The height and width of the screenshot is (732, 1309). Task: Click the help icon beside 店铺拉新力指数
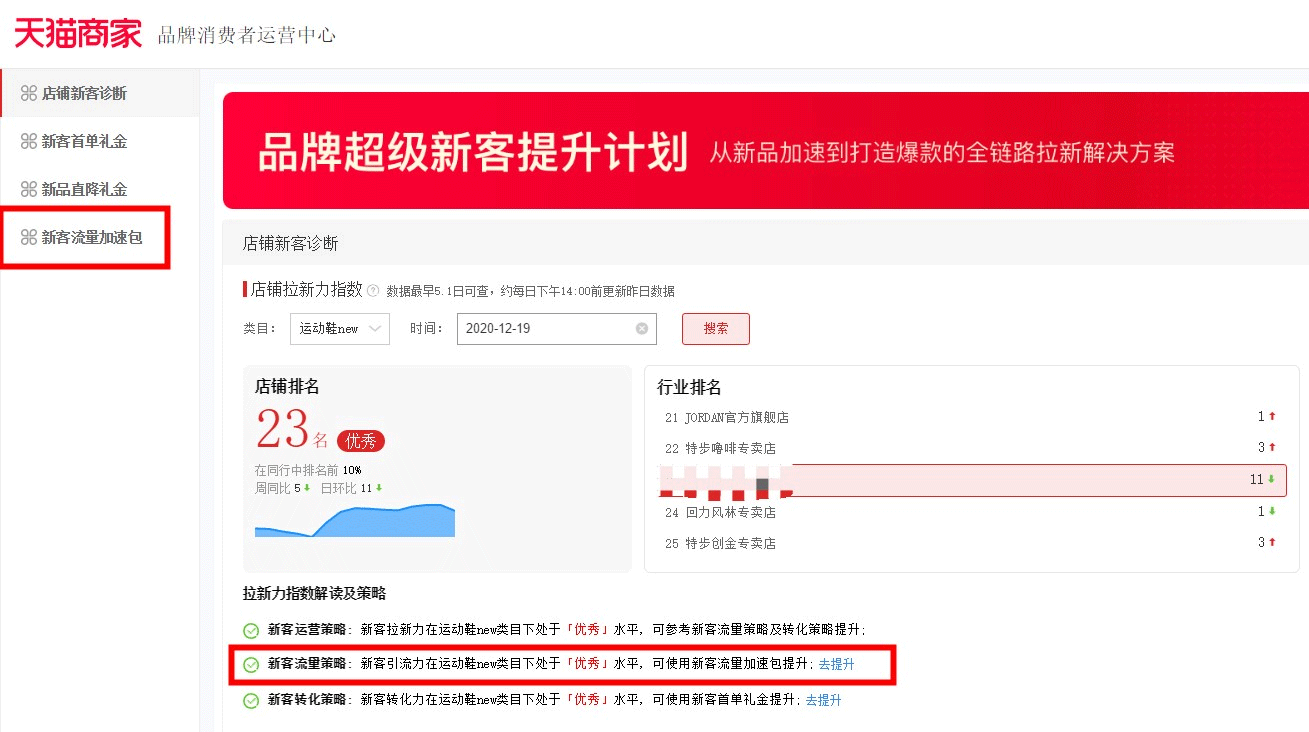373,291
